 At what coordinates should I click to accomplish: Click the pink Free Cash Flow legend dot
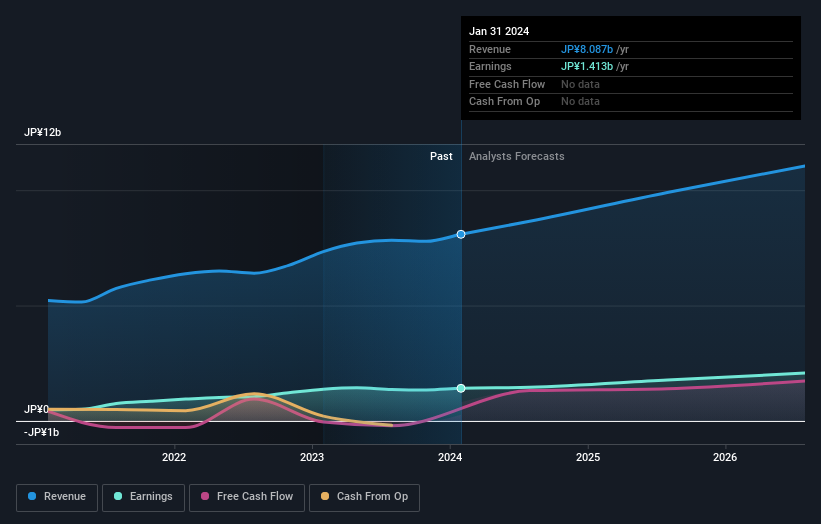coord(205,496)
